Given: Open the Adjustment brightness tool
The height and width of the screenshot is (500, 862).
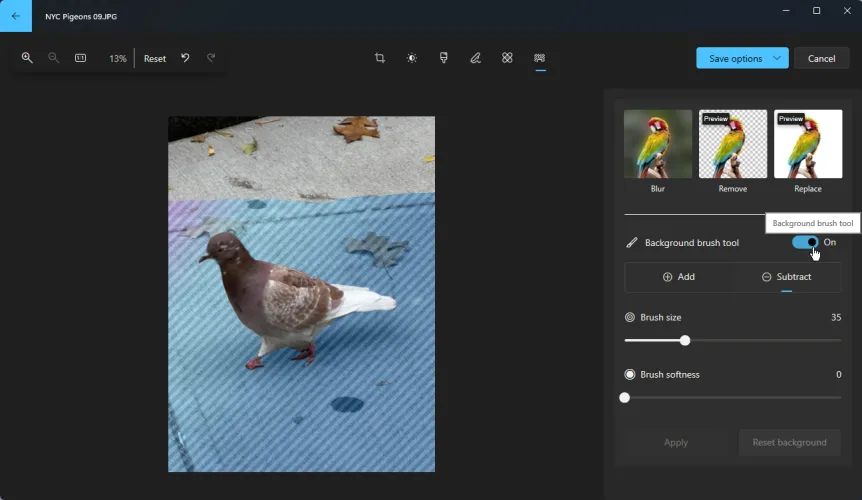Looking at the screenshot, I should 412,58.
